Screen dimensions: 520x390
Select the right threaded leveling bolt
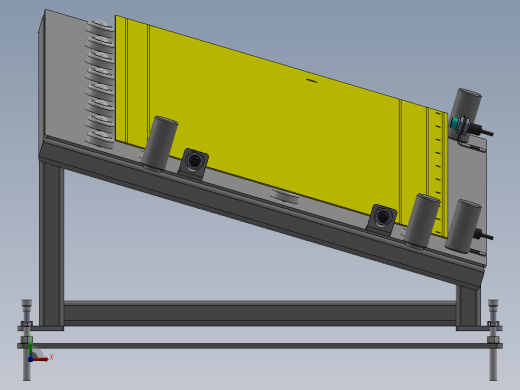point(493,339)
